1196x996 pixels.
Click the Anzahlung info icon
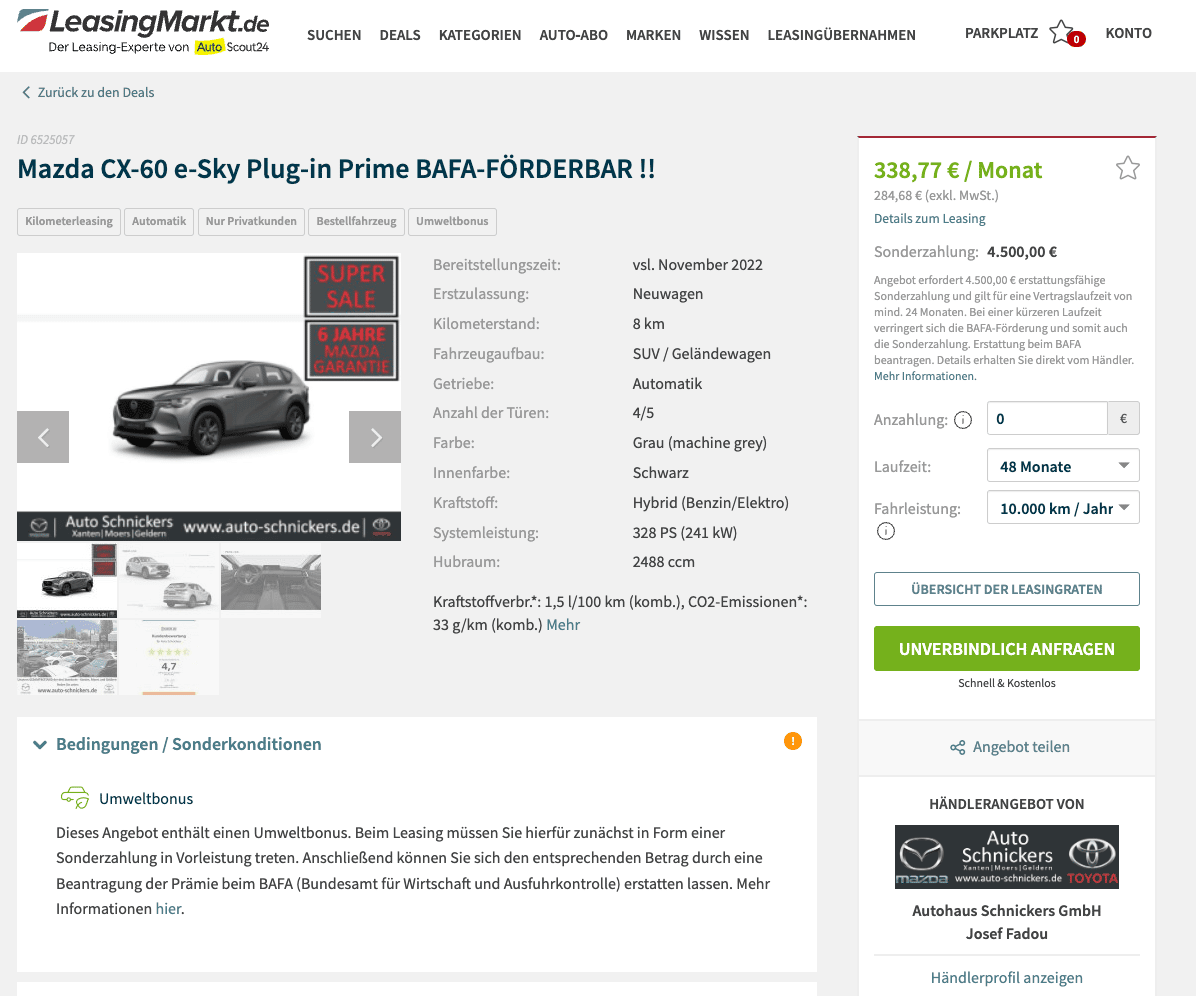[963, 420]
